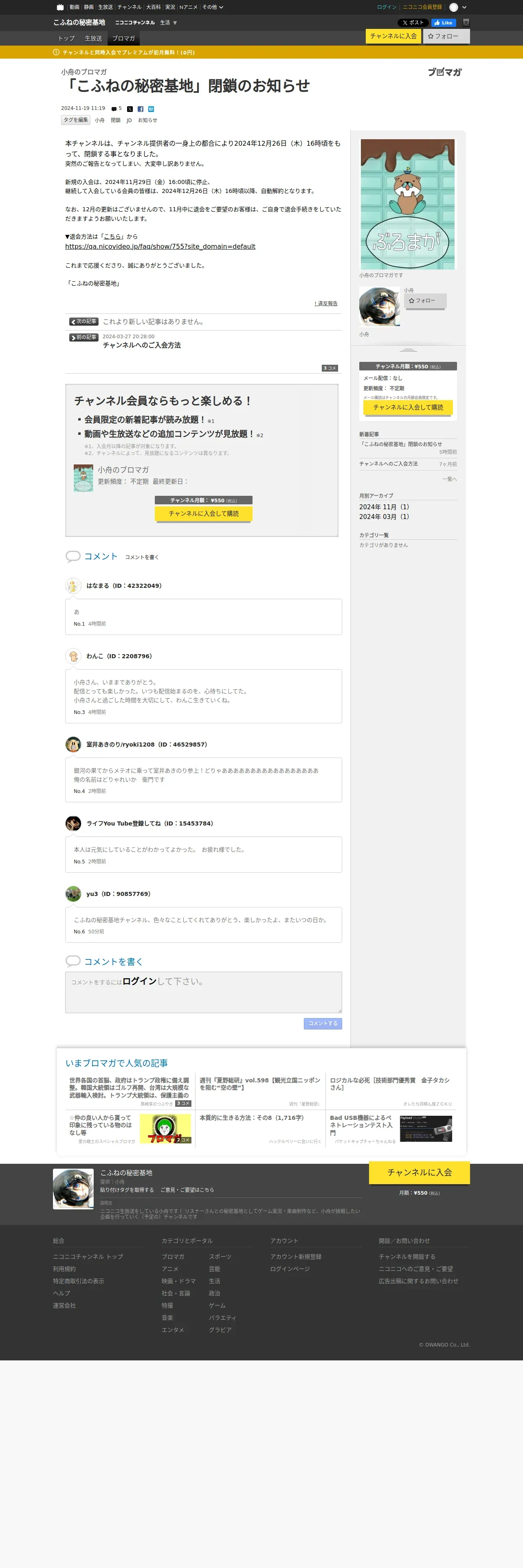Open the ブロマガ tab
Image resolution: width=523 pixels, height=1568 pixels.
(x=123, y=38)
